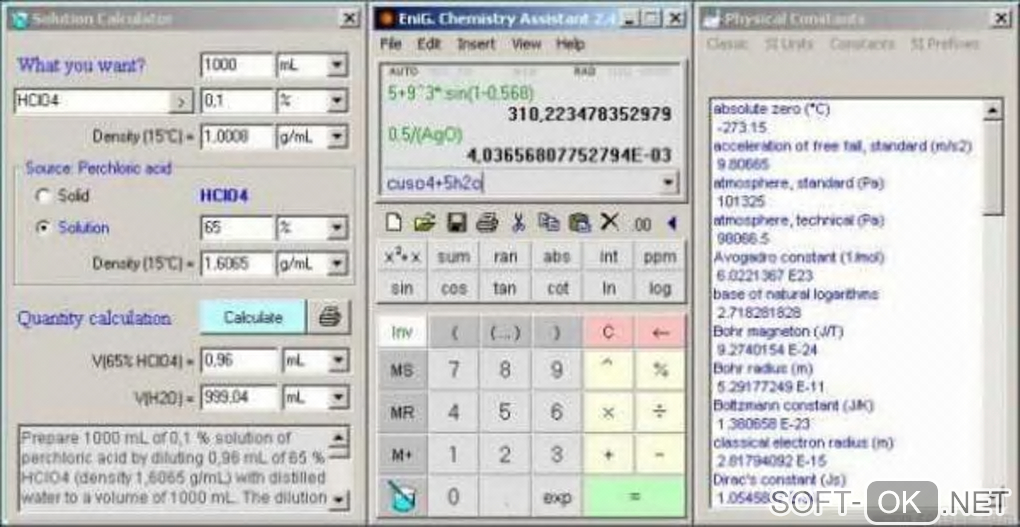Click the power ^ key
1020x527 pixels.
click(608, 370)
